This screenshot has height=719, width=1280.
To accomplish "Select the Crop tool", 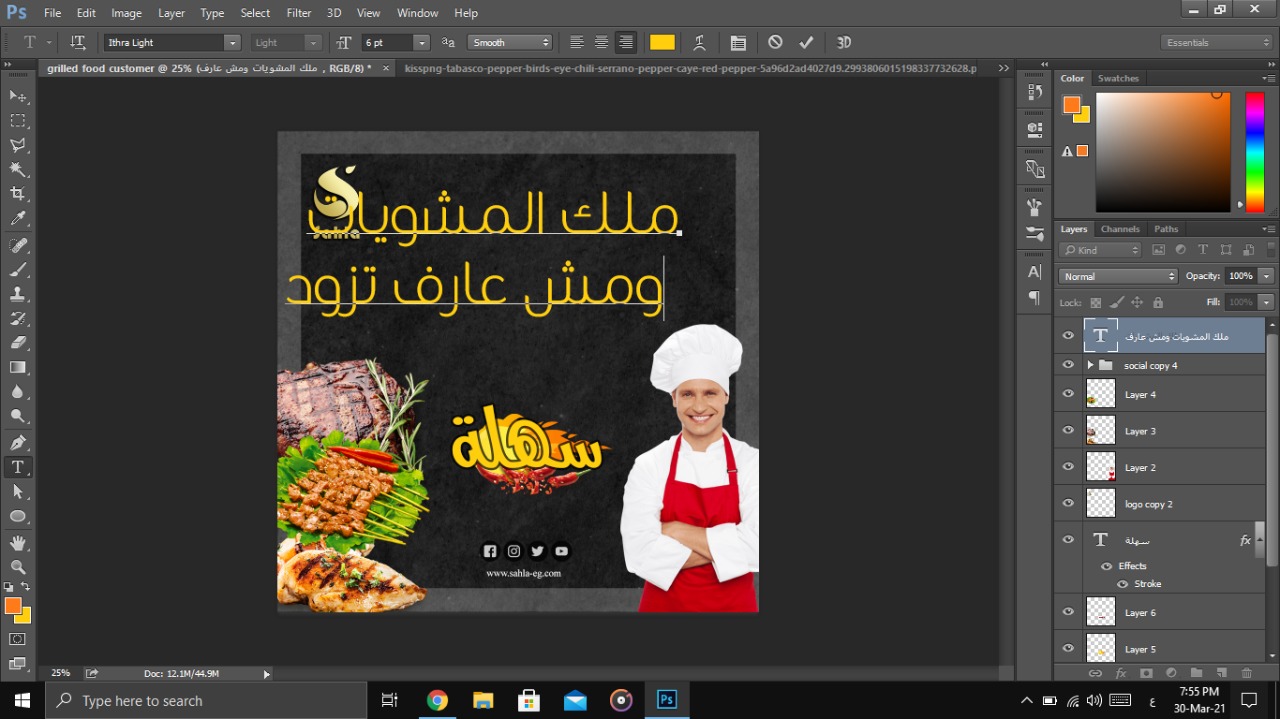I will [18, 194].
